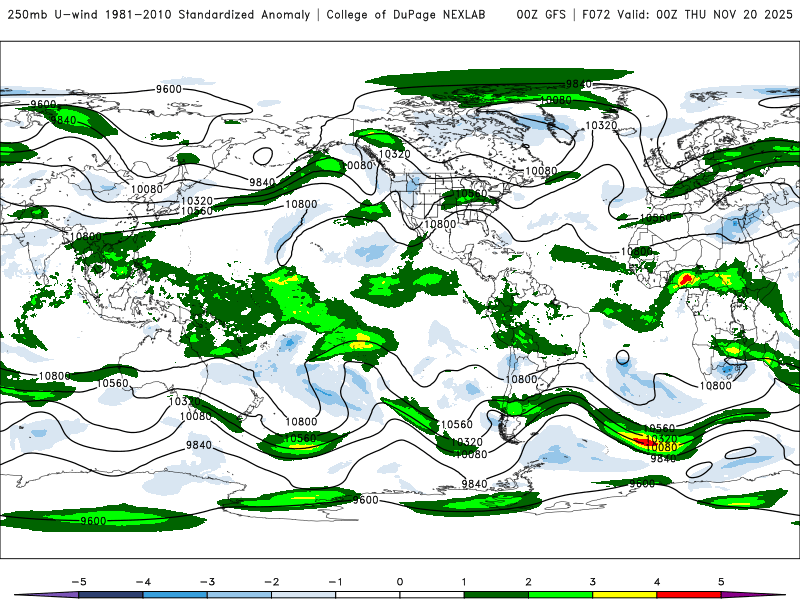This screenshot has height=600, width=800.
Task: Click the "10800" contour label over the north-central Pacific
Action: [301, 204]
